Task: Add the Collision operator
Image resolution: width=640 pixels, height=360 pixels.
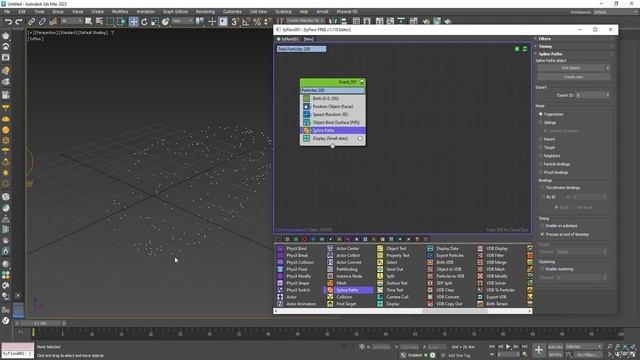Action: (x=344, y=297)
